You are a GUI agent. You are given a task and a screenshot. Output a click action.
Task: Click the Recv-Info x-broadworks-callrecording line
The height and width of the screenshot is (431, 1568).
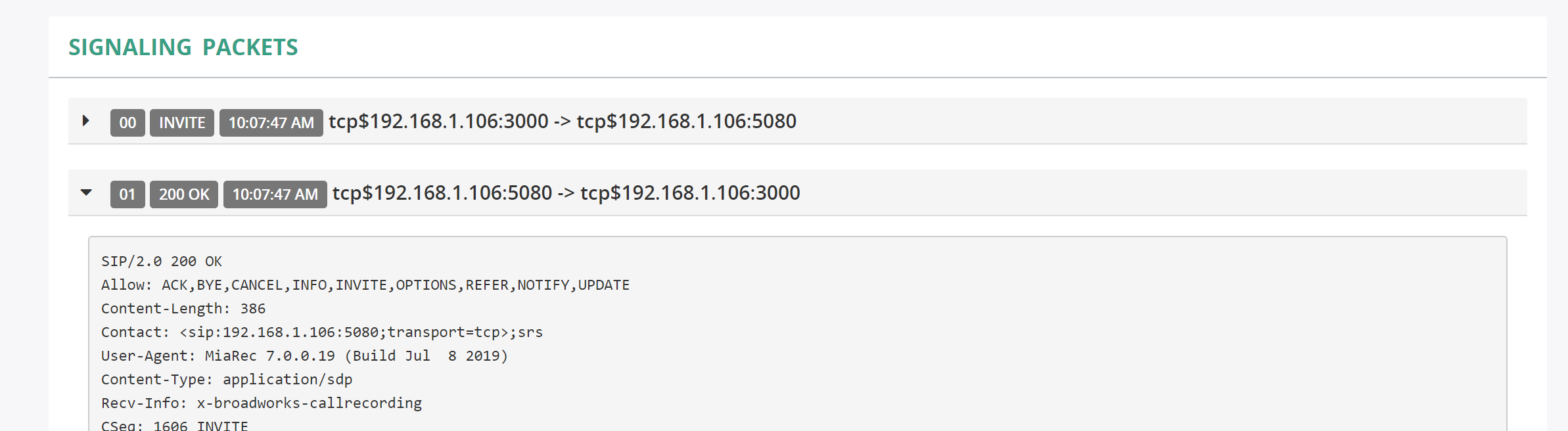click(x=262, y=403)
